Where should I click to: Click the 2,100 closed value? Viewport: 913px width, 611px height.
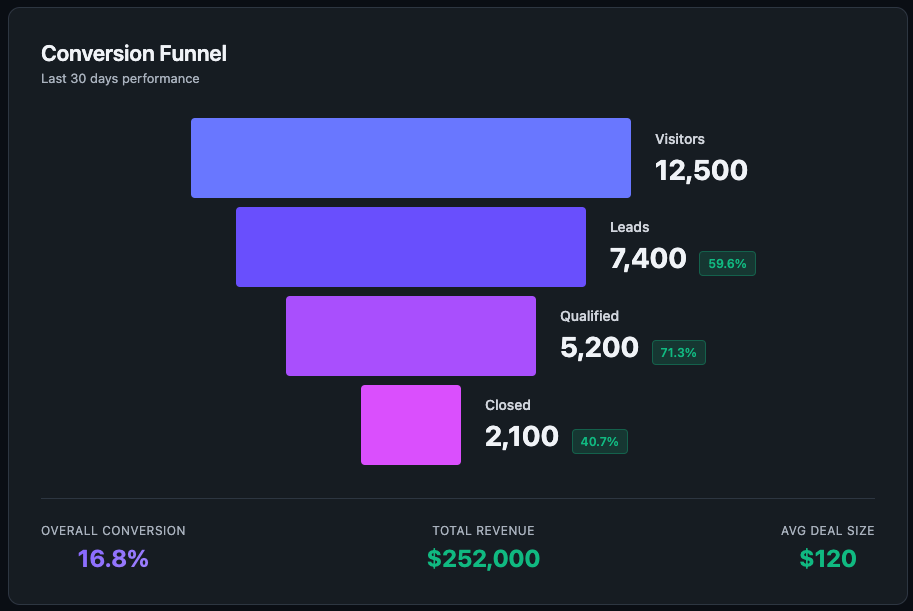(x=521, y=437)
